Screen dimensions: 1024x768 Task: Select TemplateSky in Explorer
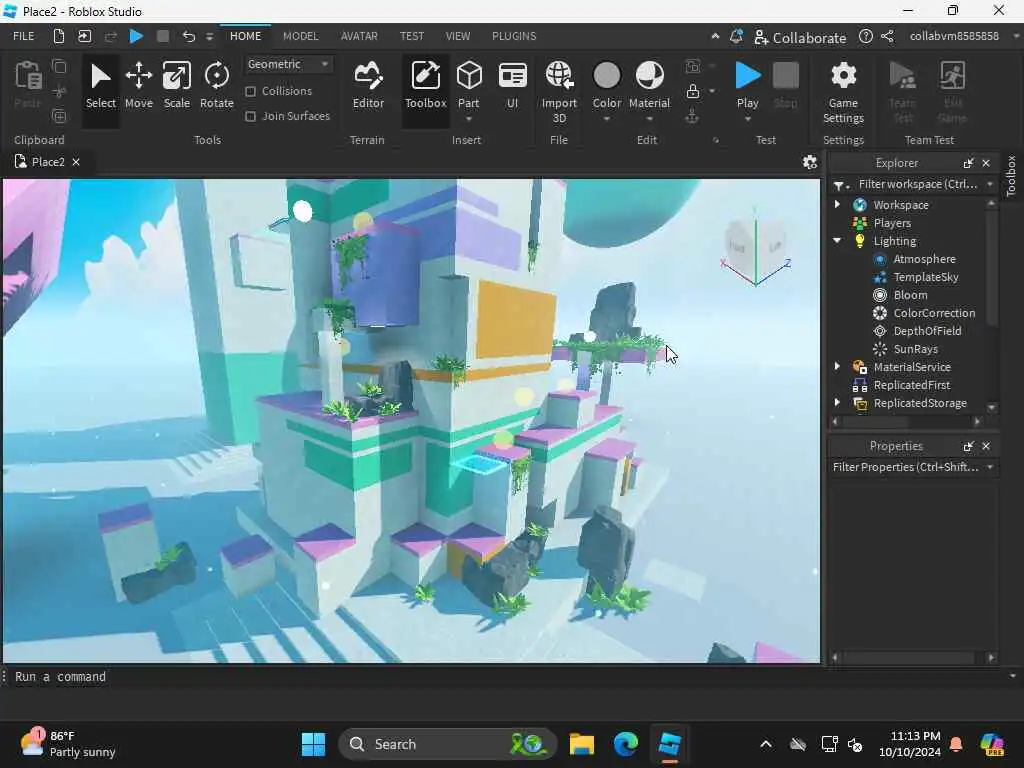tap(925, 277)
